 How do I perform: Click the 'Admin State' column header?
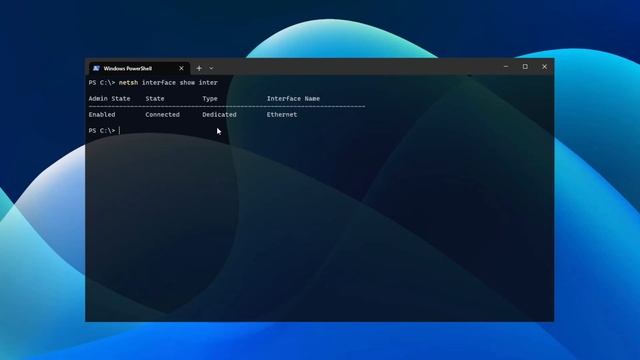coord(109,98)
